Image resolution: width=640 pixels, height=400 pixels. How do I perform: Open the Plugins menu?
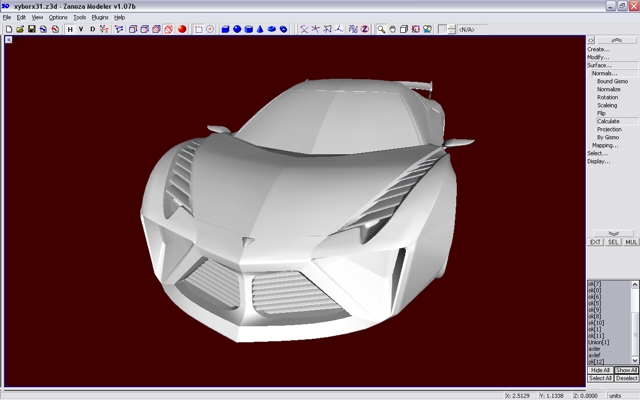(x=100, y=17)
